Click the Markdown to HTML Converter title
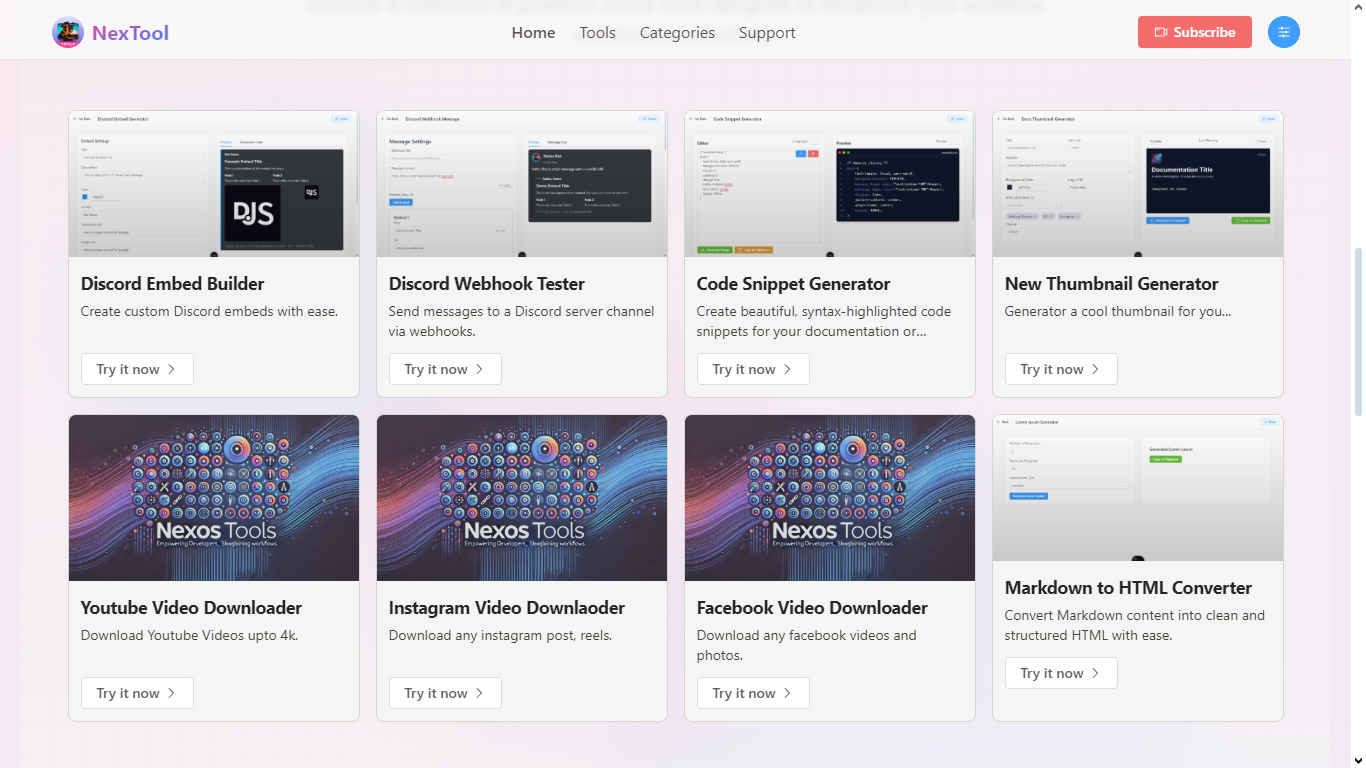 1128,588
